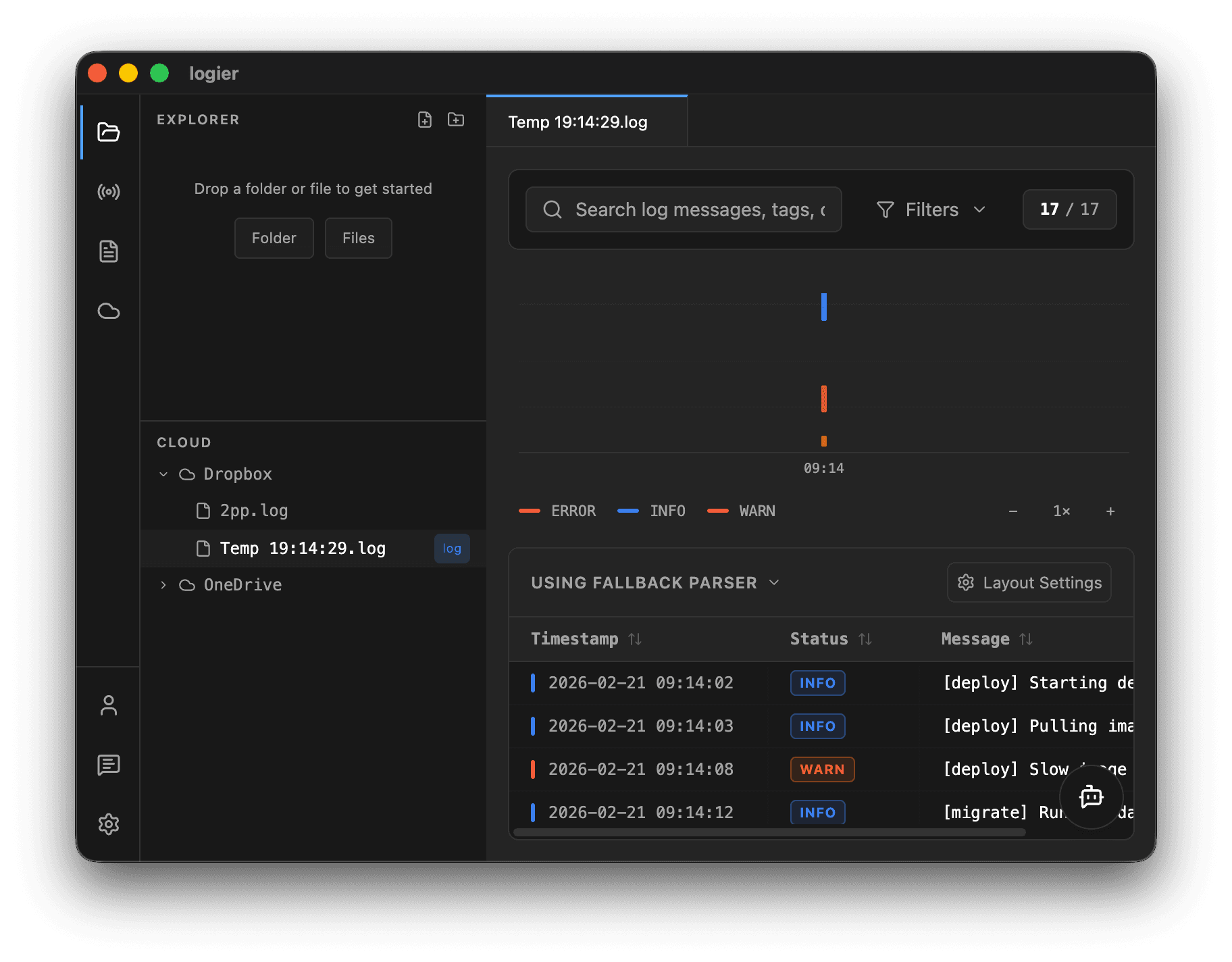Open 2pp.log in Dropbox
Viewport: 1232px width, 962px height.
coord(313,511)
